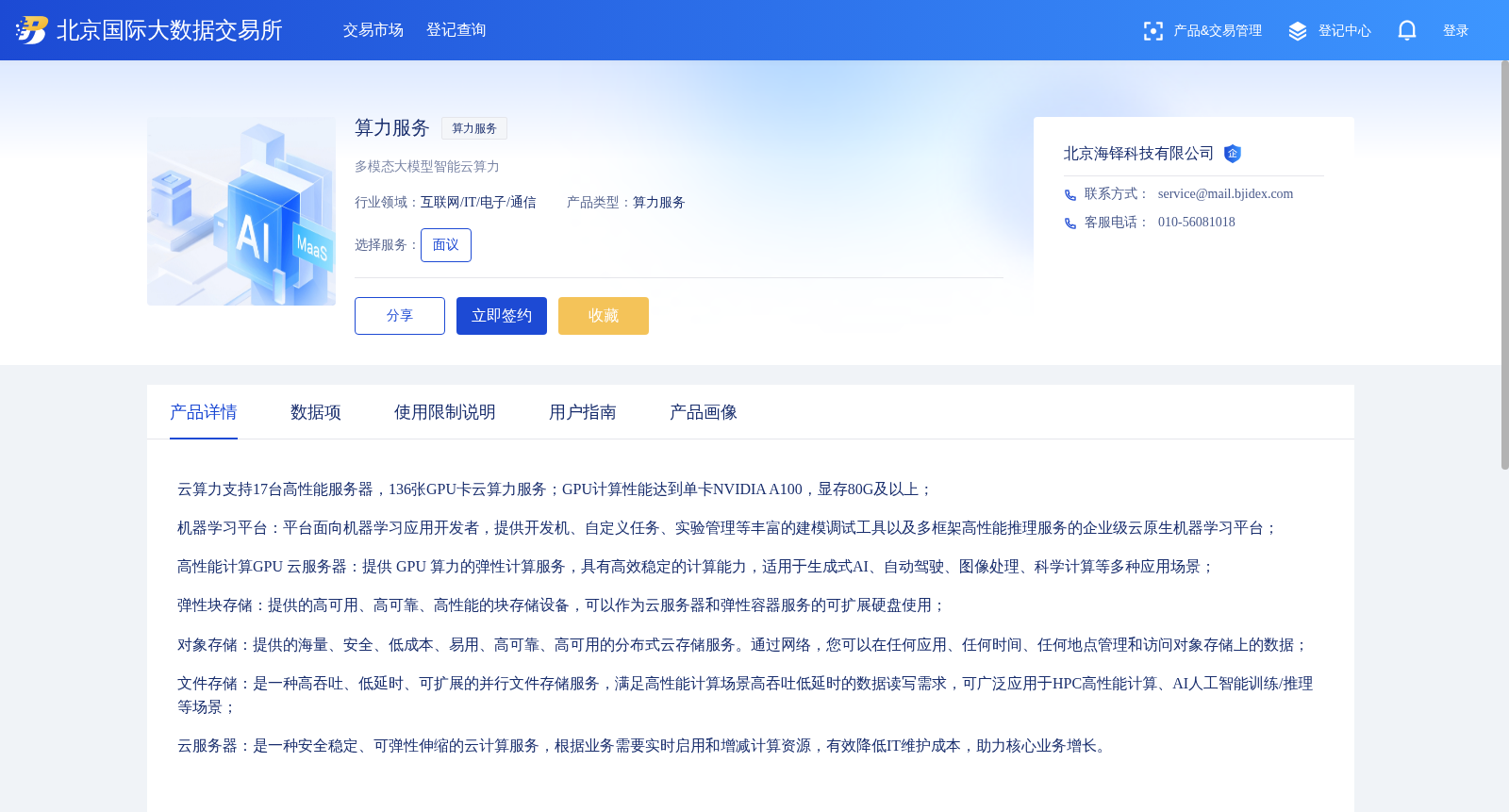Viewport: 1509px width, 812px height.
Task: Open the 登记查询 menu
Action: (456, 30)
